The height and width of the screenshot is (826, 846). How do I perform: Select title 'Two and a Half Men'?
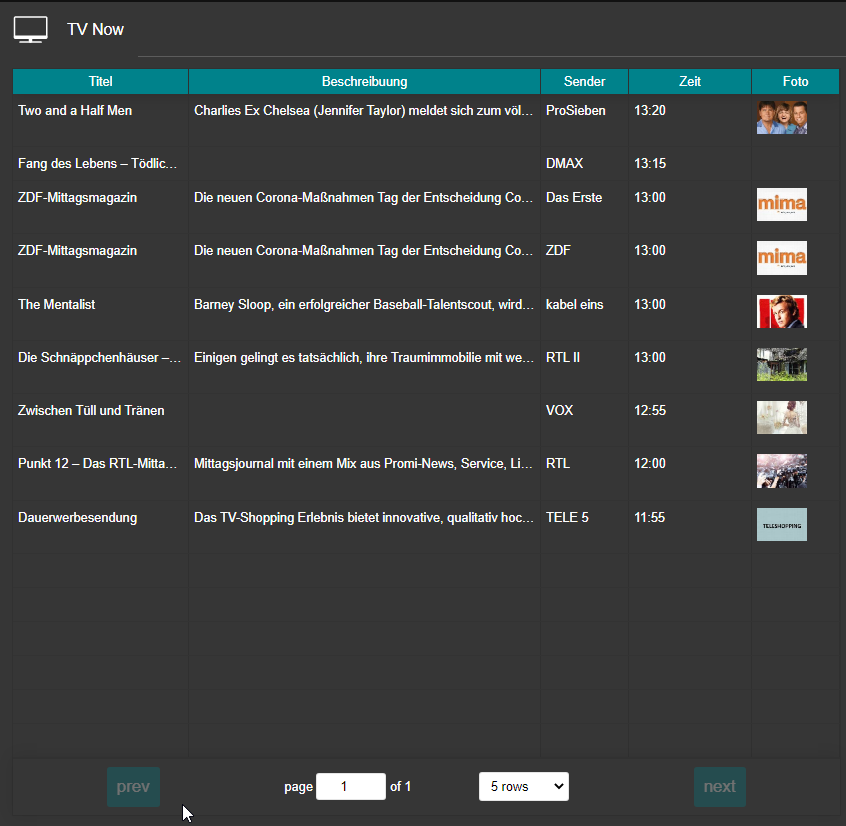point(75,111)
